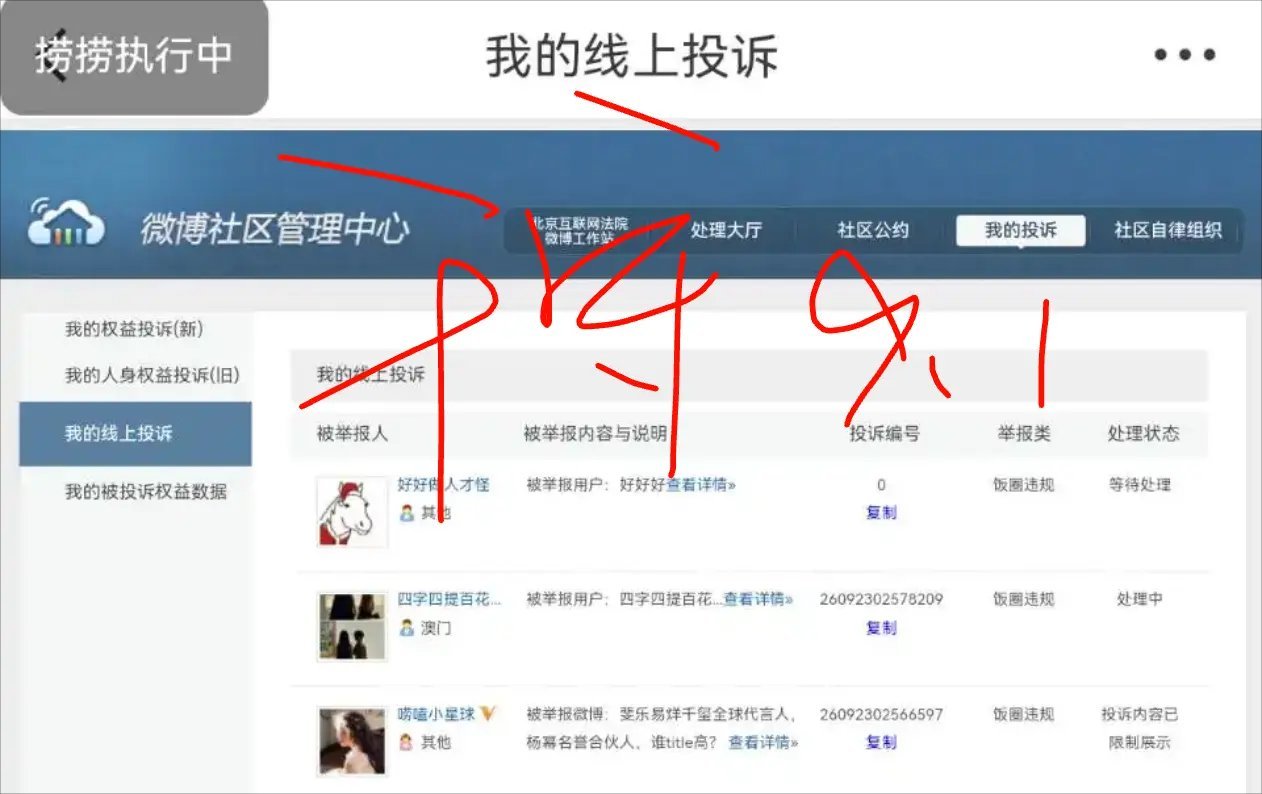This screenshot has width=1262, height=794.
Task: Click the 投诉编号 column header
Action: tap(885, 434)
